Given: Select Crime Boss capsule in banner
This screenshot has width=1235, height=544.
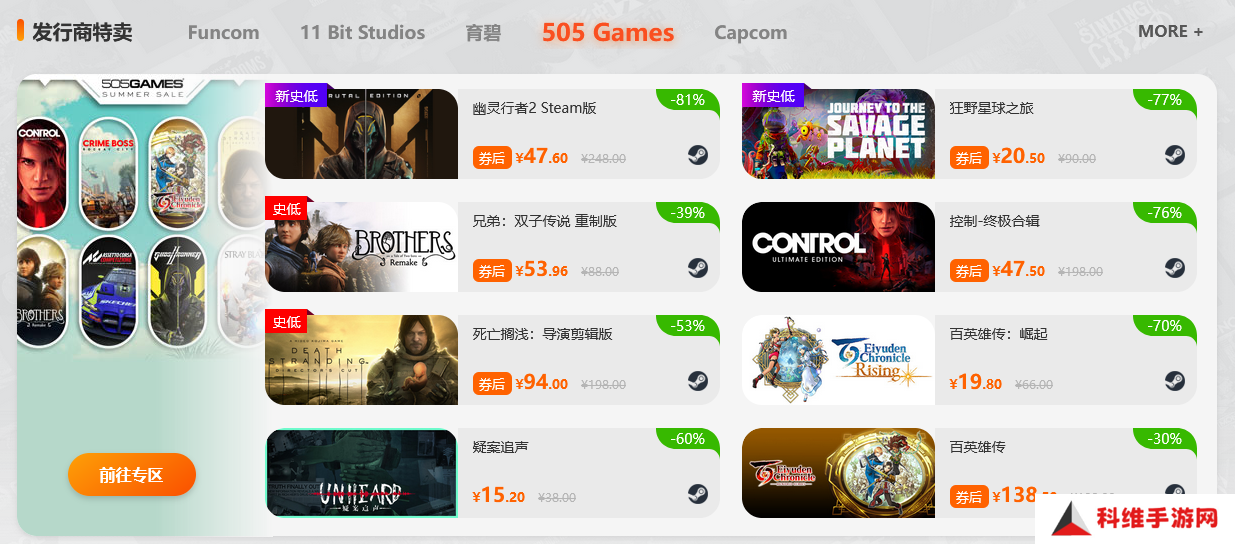Looking at the screenshot, I should click(x=108, y=173).
